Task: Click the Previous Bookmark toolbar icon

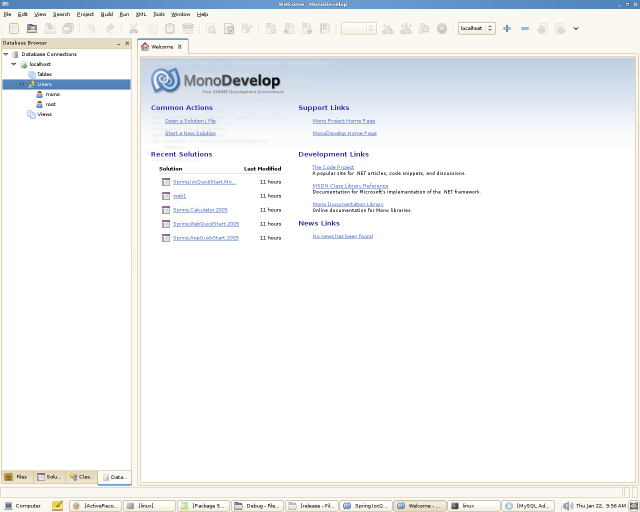Action: (x=289, y=28)
